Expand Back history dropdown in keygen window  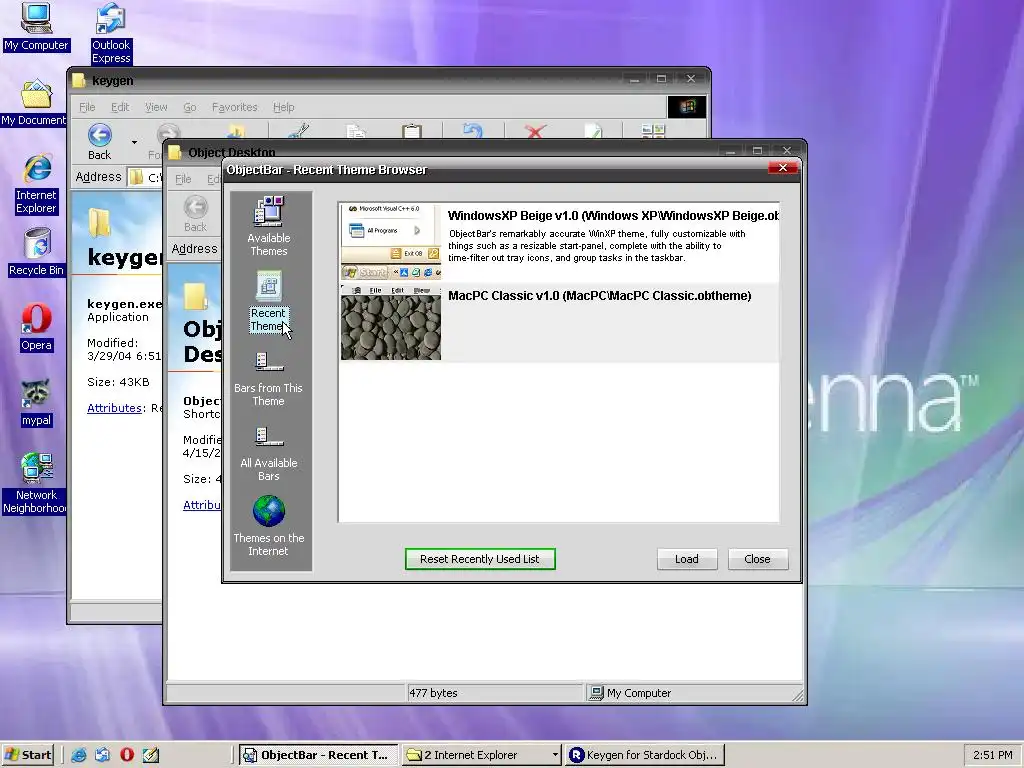click(x=135, y=142)
